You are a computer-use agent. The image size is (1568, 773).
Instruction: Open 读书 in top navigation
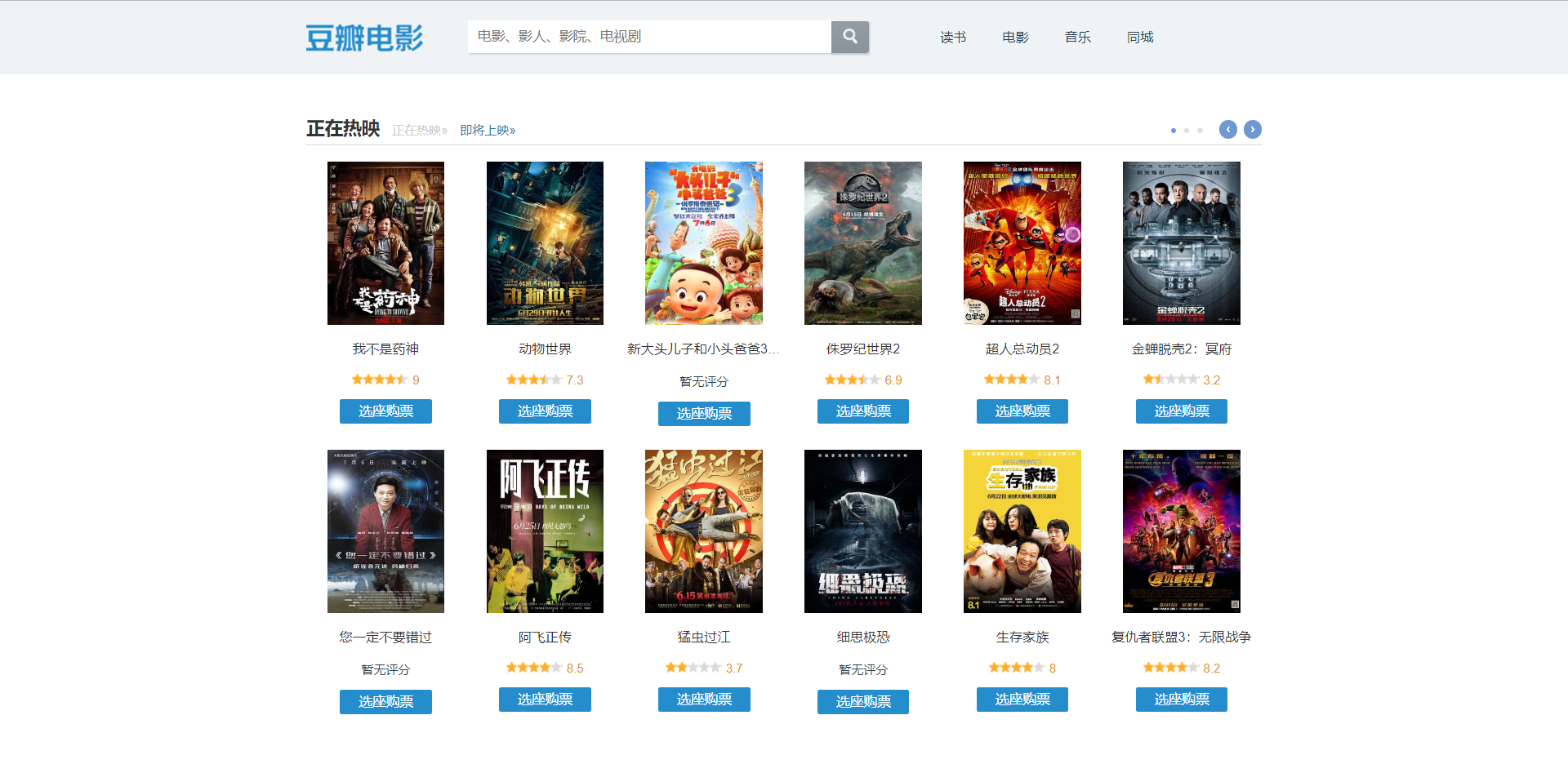[x=953, y=38]
